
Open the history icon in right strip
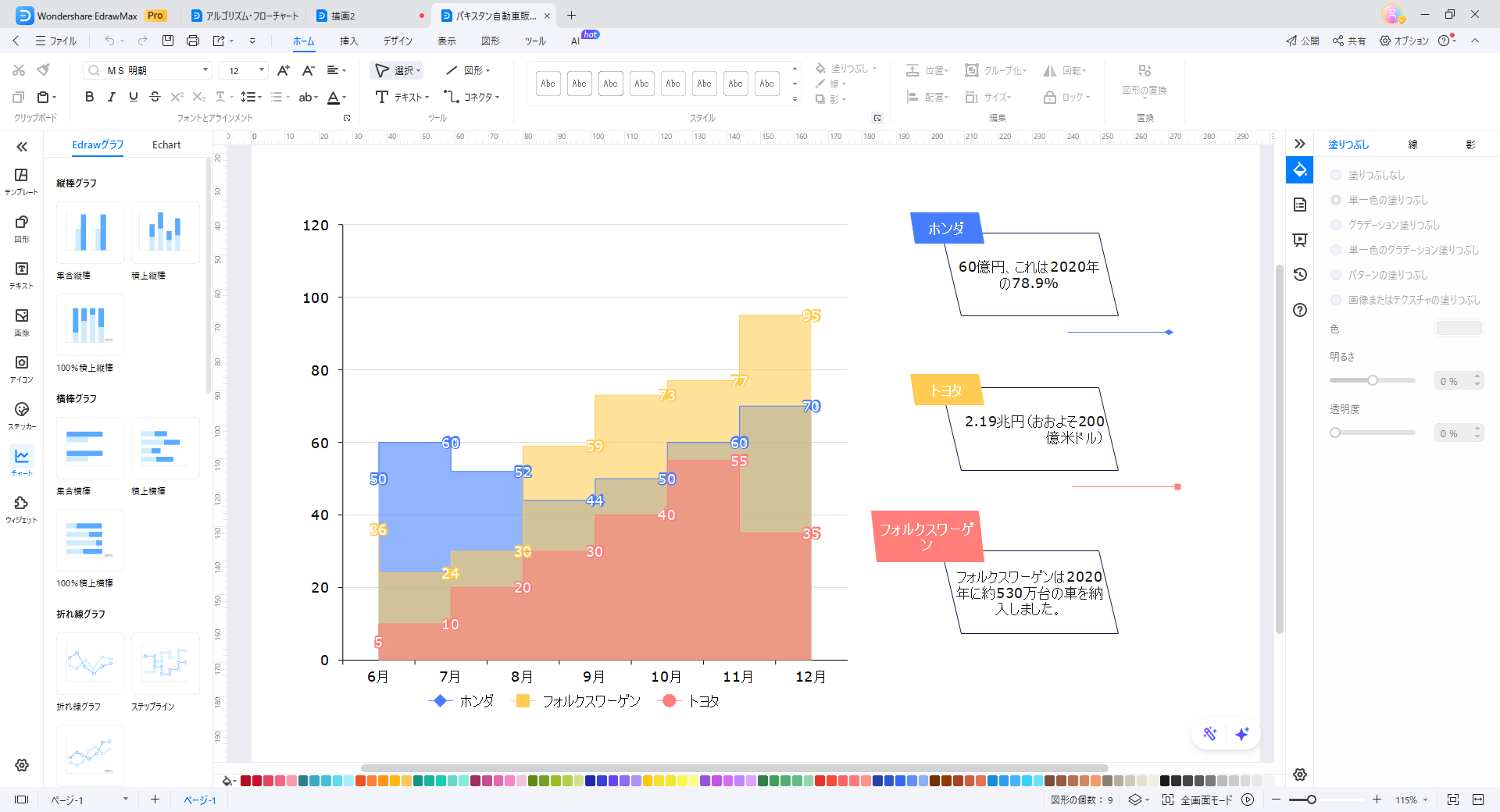click(1300, 275)
